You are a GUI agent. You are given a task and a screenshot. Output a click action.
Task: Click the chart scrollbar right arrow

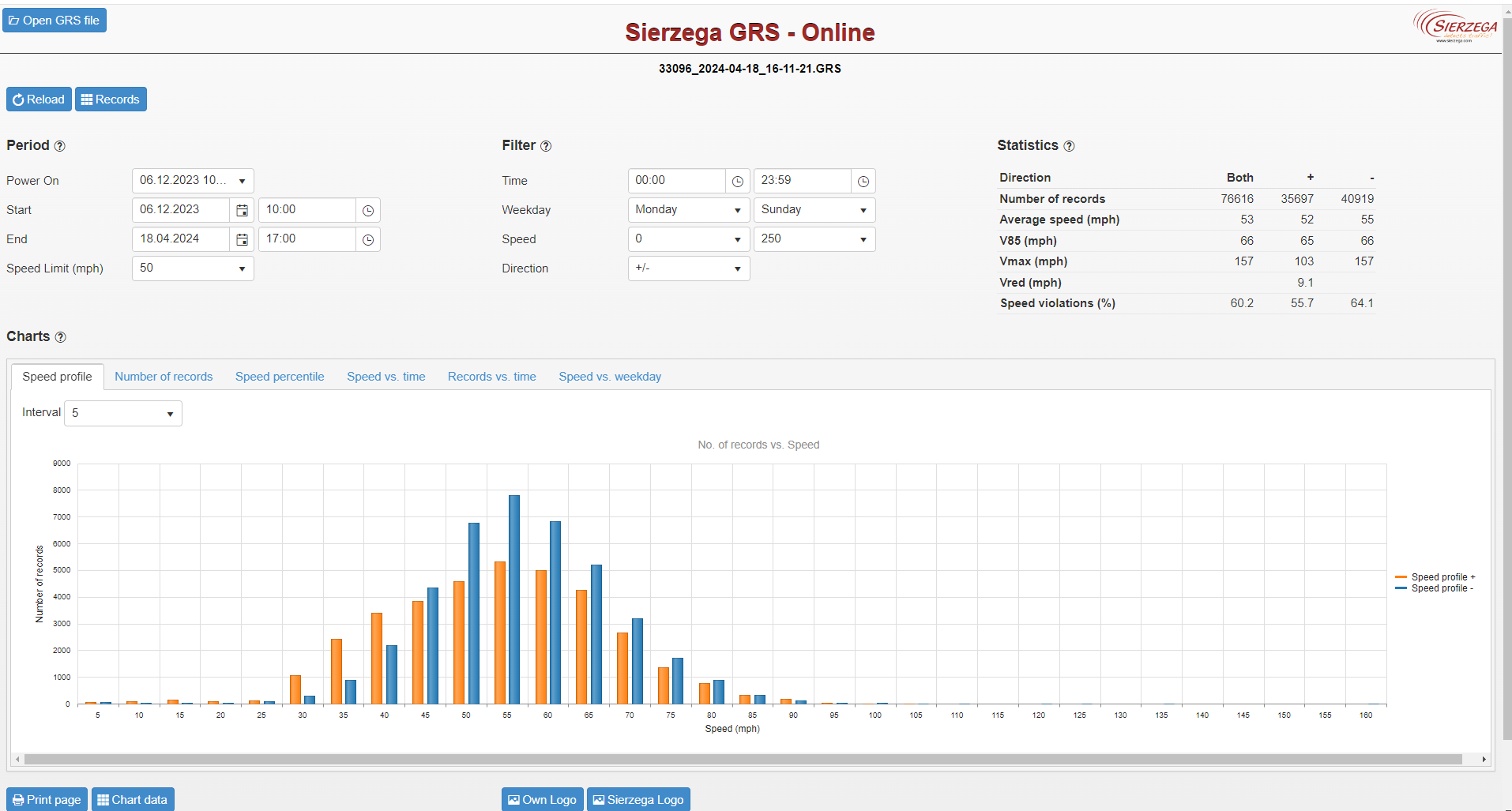1484,760
